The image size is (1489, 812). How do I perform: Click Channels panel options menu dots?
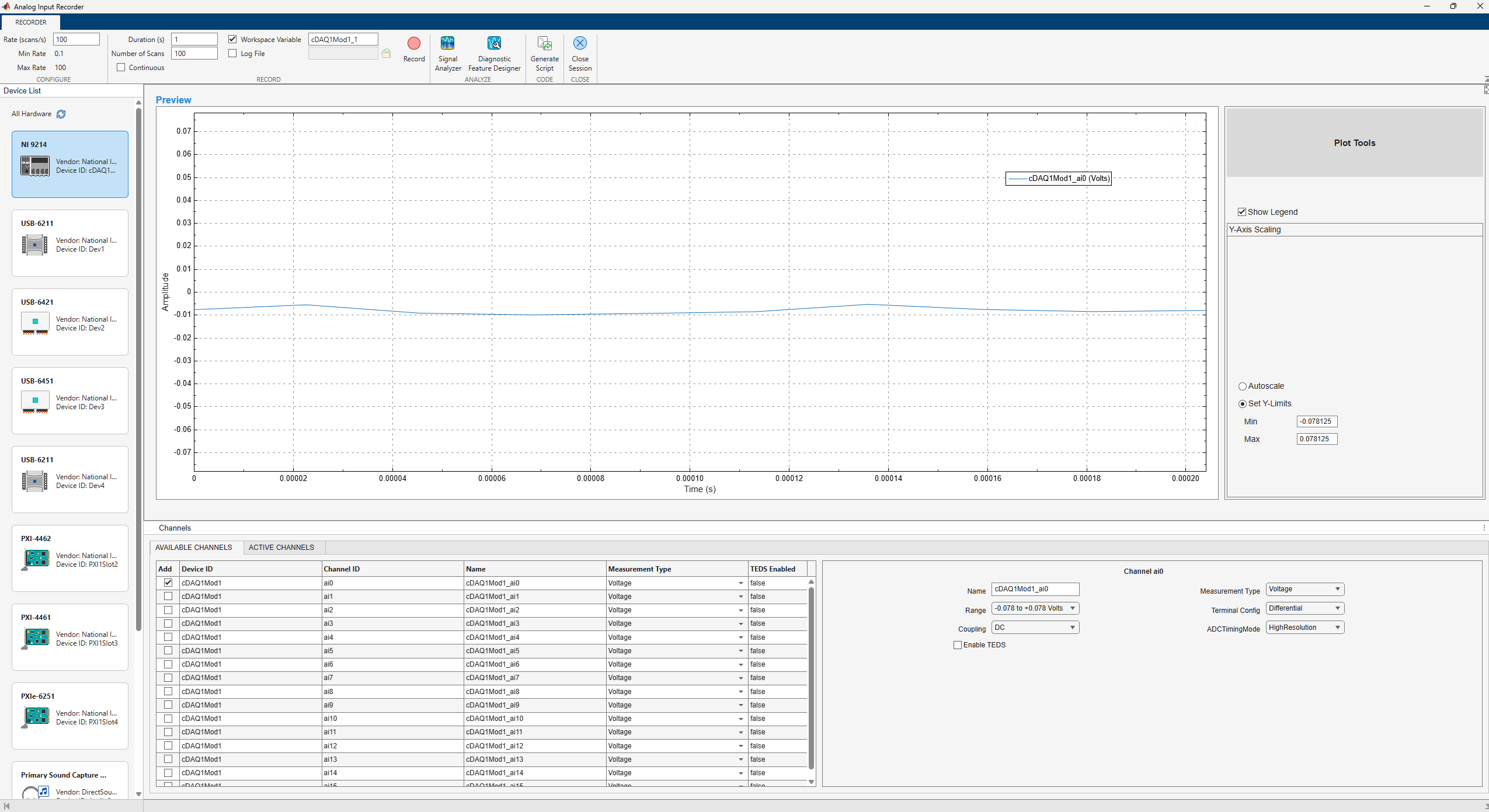(x=1484, y=528)
